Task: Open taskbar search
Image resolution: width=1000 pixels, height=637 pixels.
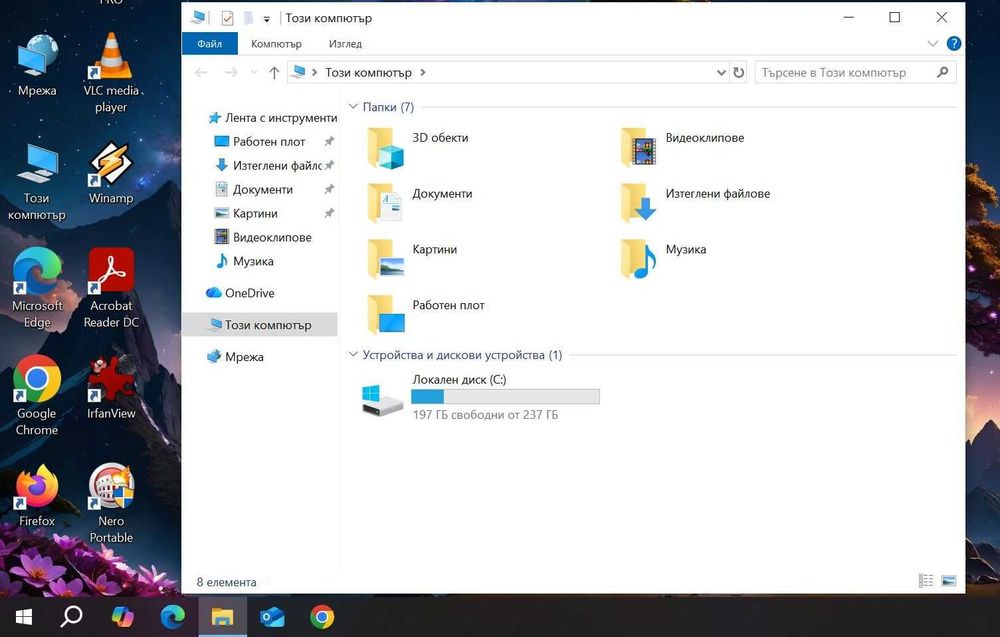Action: tap(71, 617)
